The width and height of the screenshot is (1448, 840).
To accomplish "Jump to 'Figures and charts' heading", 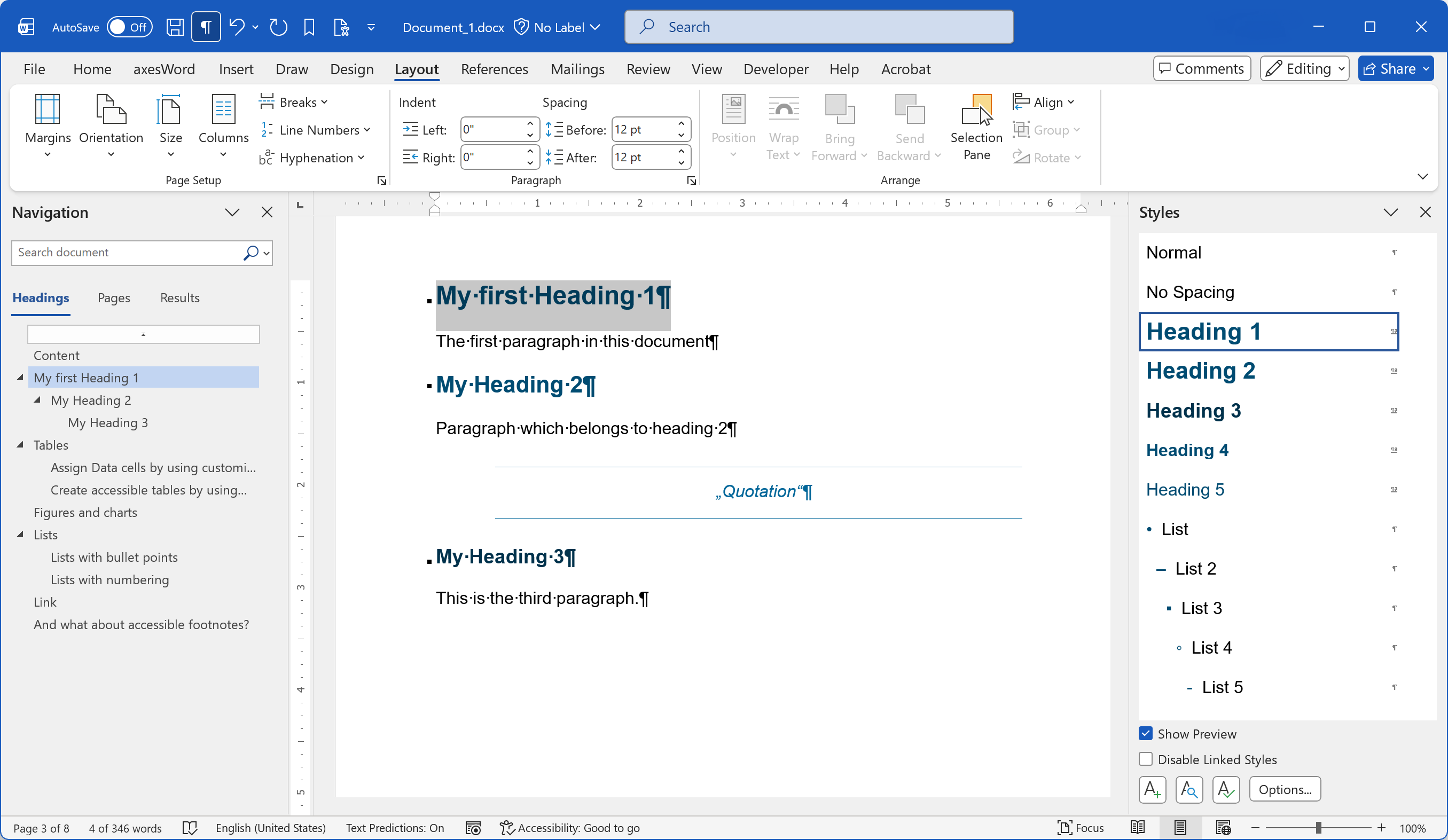I will (x=85, y=513).
